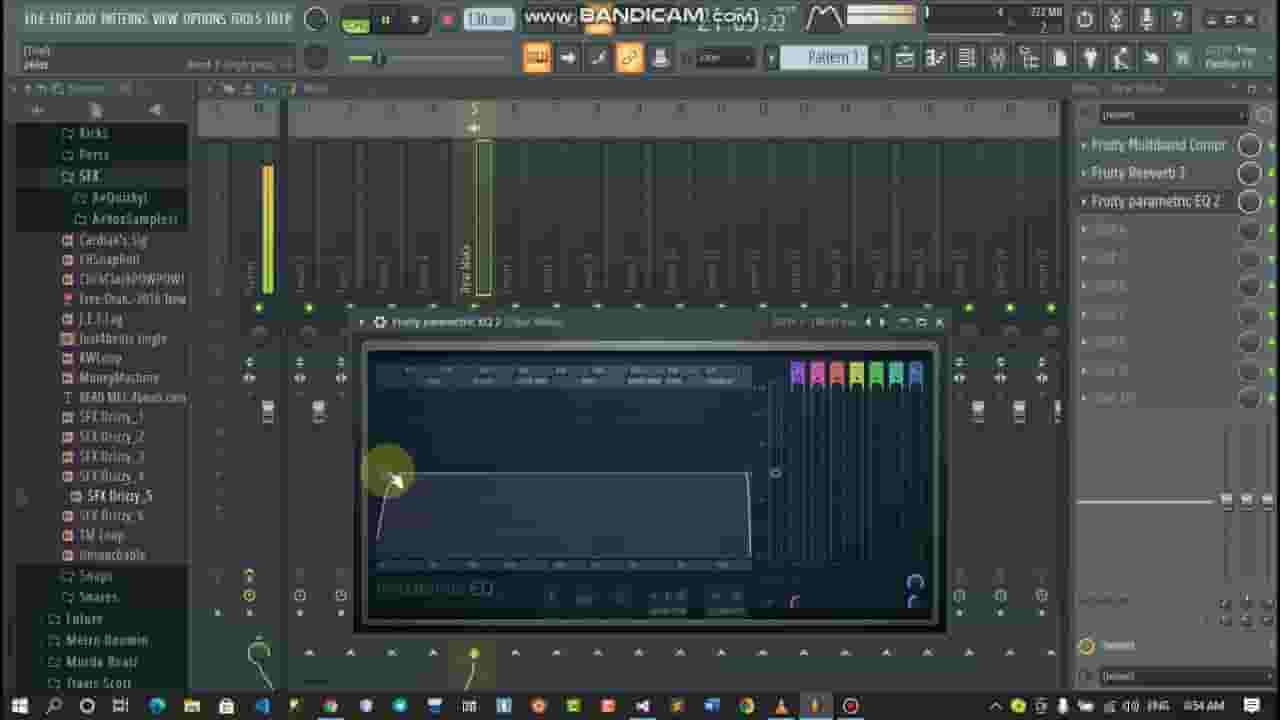
Task: Open the Murda Beatz folder
Action: [x=101, y=662]
